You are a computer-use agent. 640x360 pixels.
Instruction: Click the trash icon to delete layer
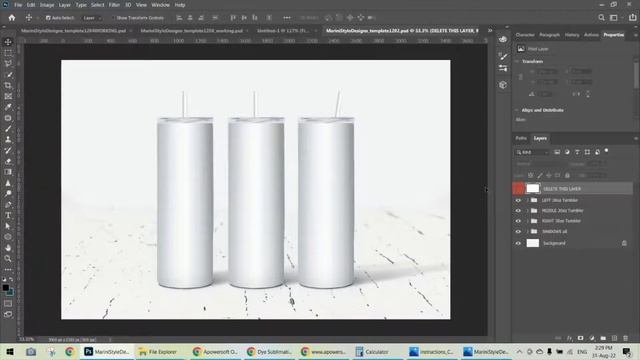click(626, 338)
